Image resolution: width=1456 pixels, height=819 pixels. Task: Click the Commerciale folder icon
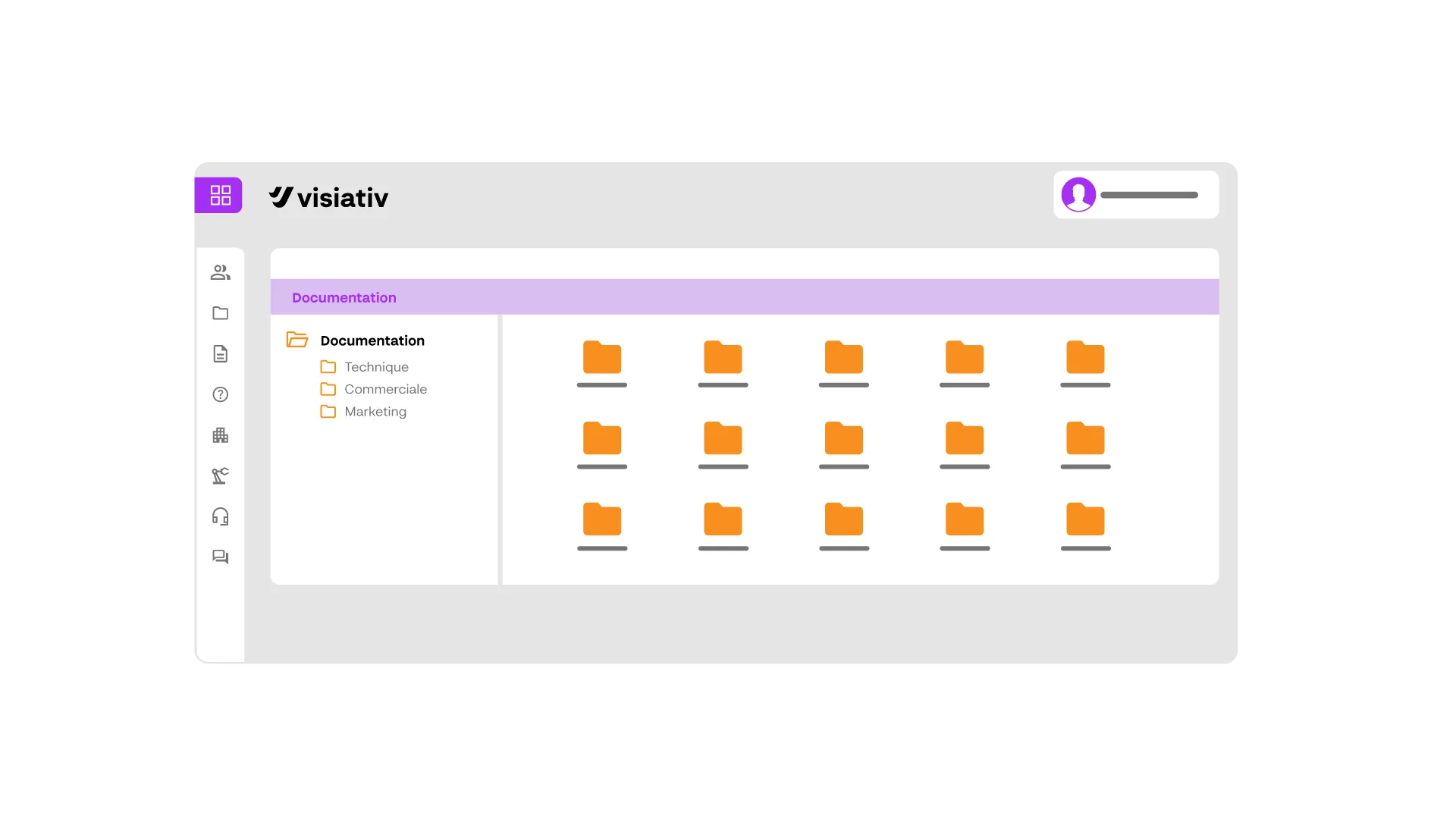tap(328, 389)
